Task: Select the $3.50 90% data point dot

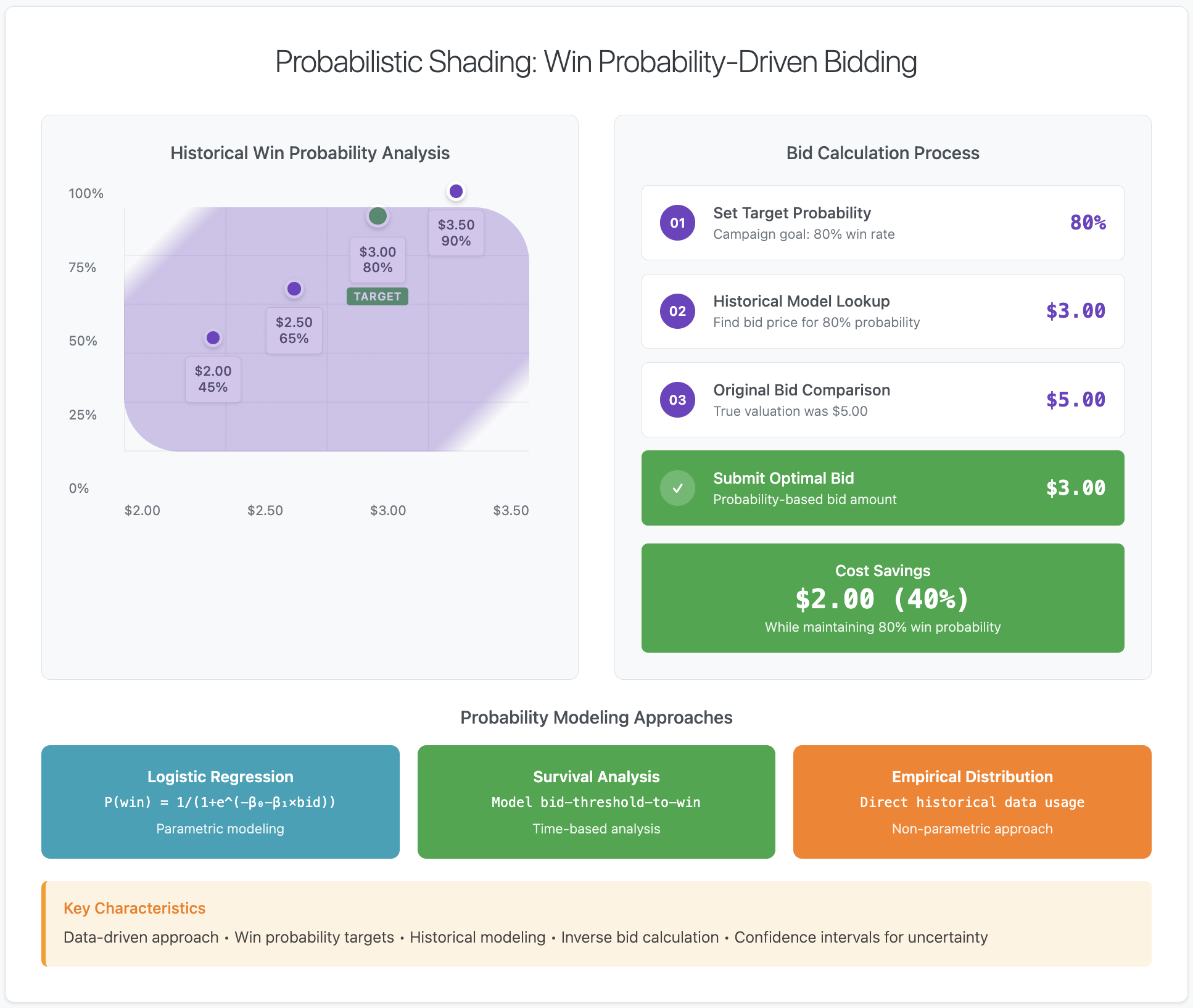Action: (456, 191)
